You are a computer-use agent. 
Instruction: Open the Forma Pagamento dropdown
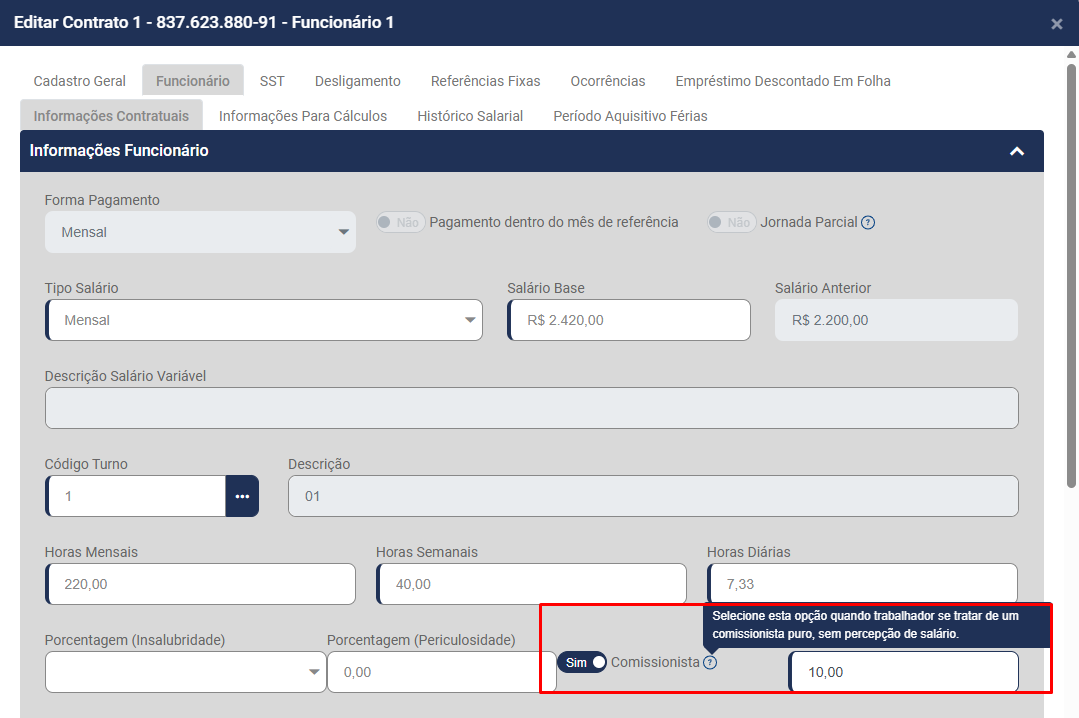point(200,232)
